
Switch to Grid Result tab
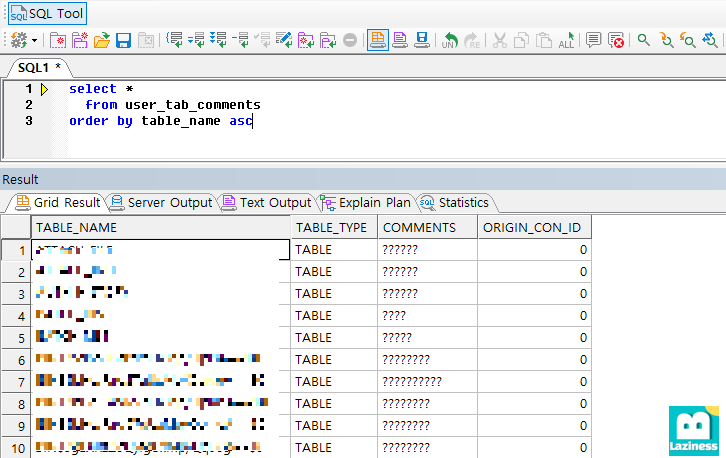click(58, 202)
